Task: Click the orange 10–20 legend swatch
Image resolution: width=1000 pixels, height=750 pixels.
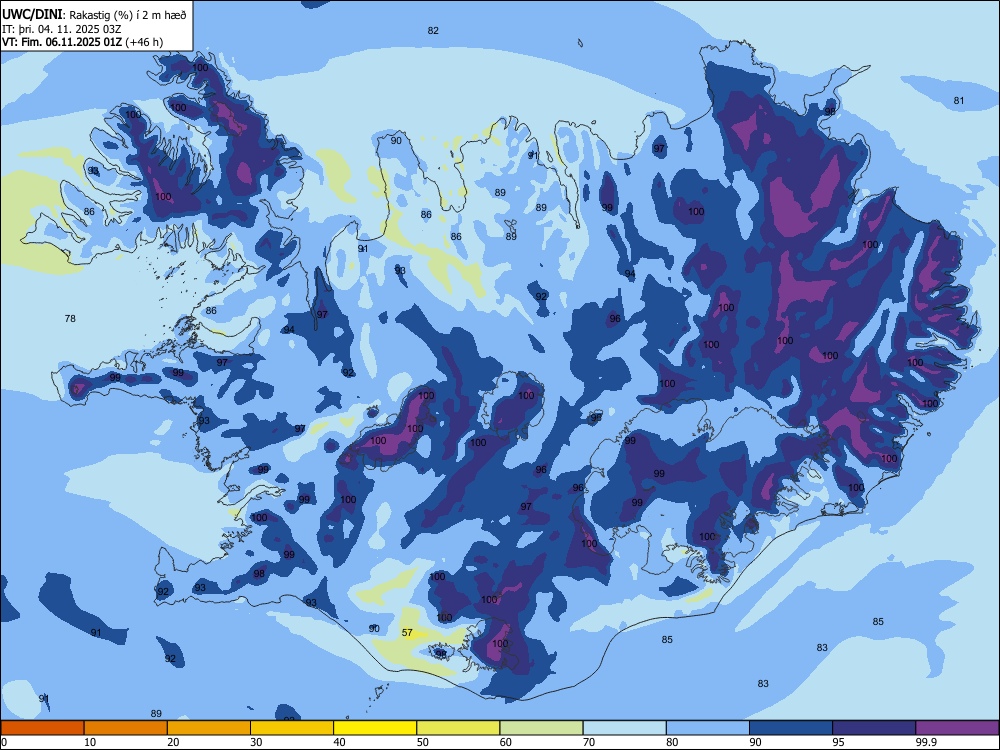Action: pos(126,728)
